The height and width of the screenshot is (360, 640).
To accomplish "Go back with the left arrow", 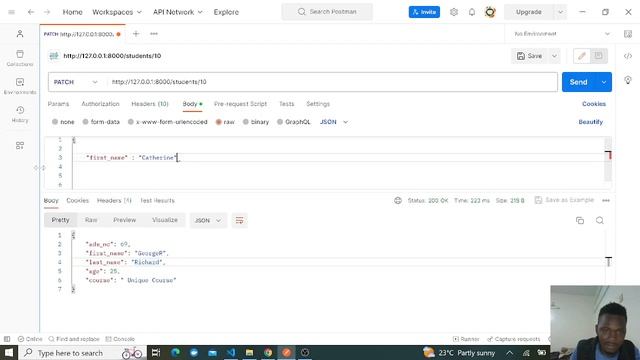I will [31, 12].
